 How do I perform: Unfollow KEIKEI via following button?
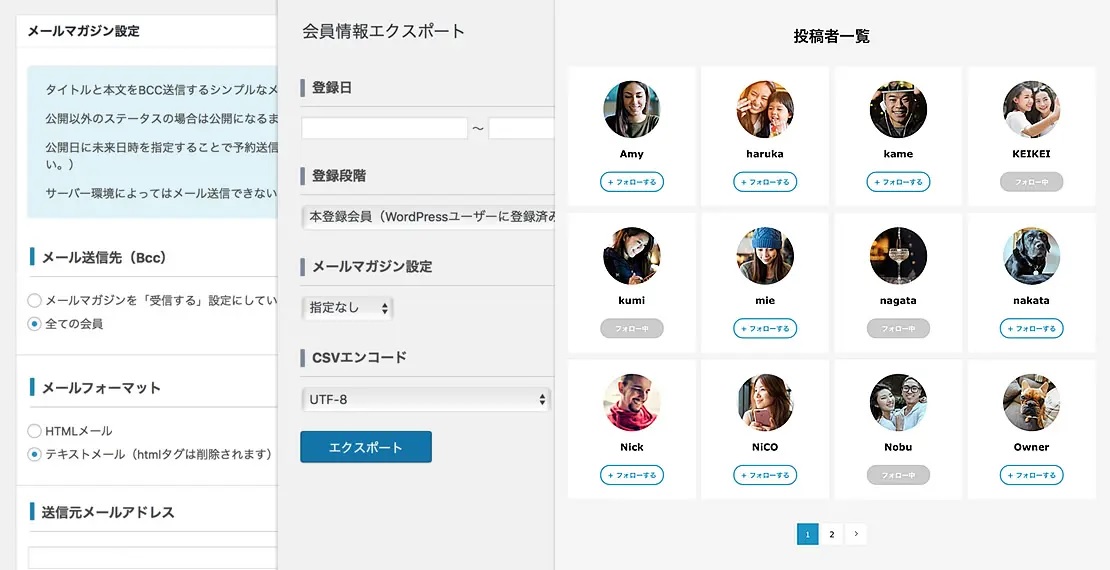point(1031,182)
